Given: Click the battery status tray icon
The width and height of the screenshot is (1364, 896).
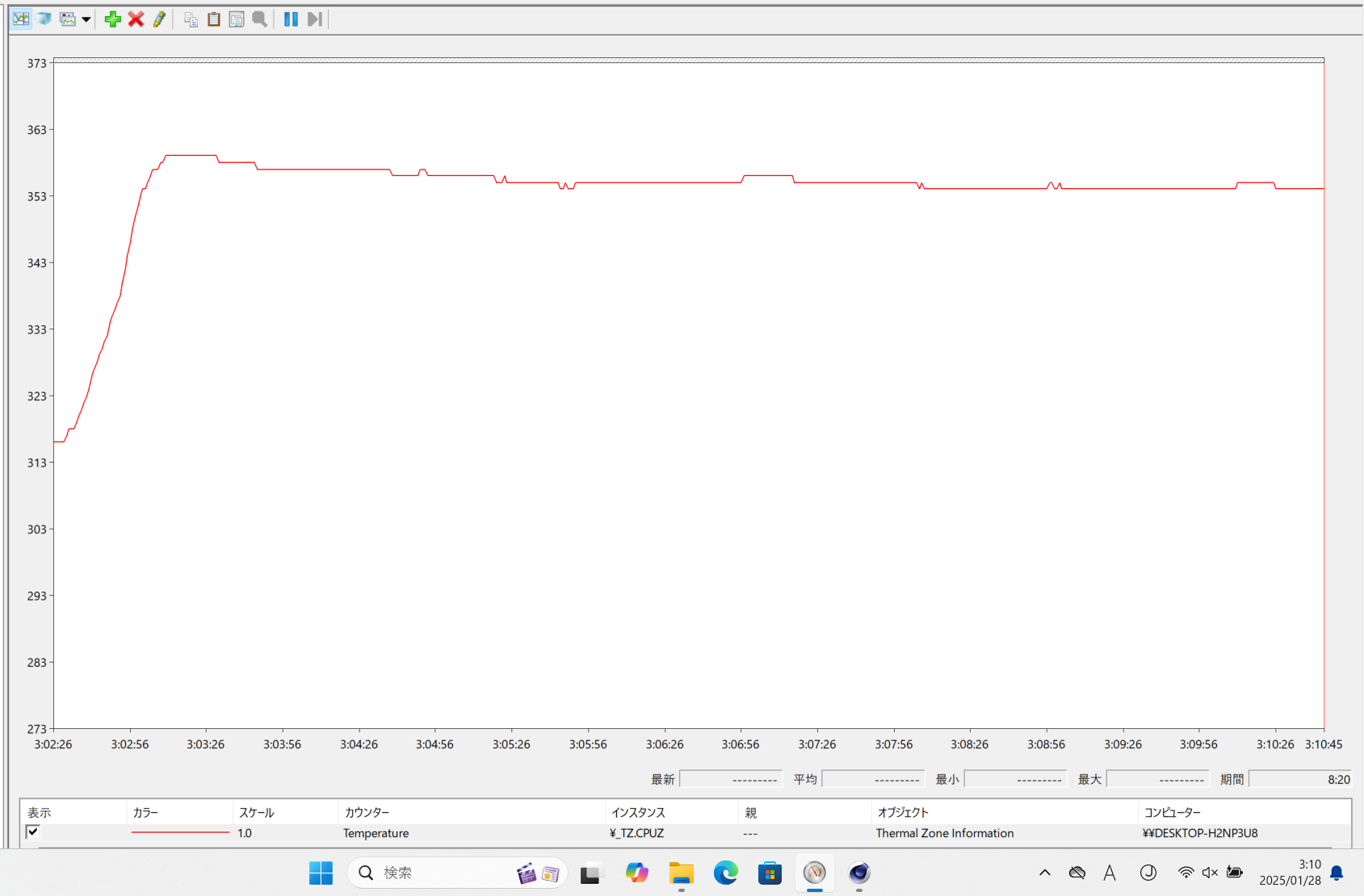Looking at the screenshot, I should [x=1235, y=873].
